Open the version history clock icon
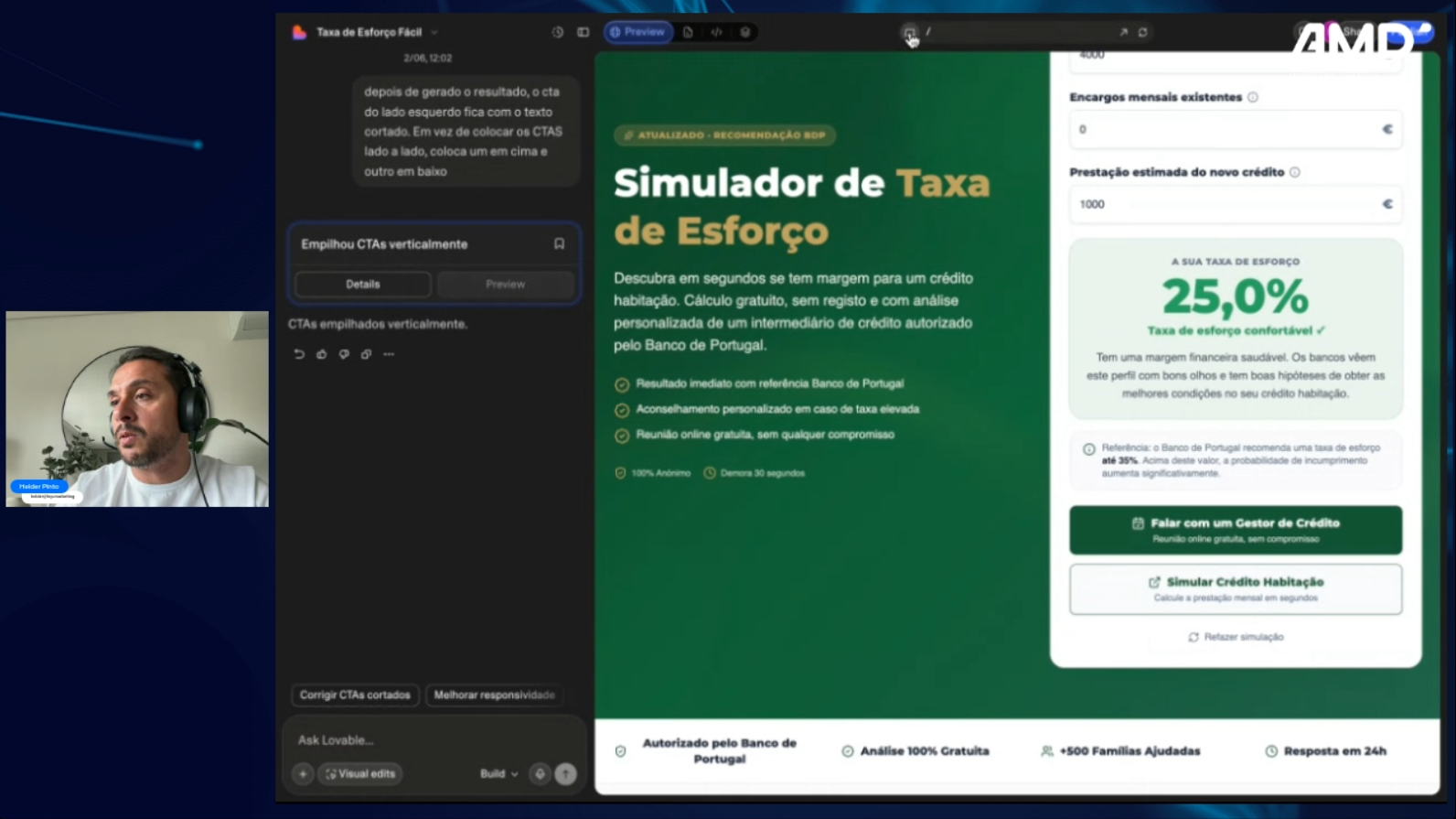The image size is (1456, 819). 557,32
